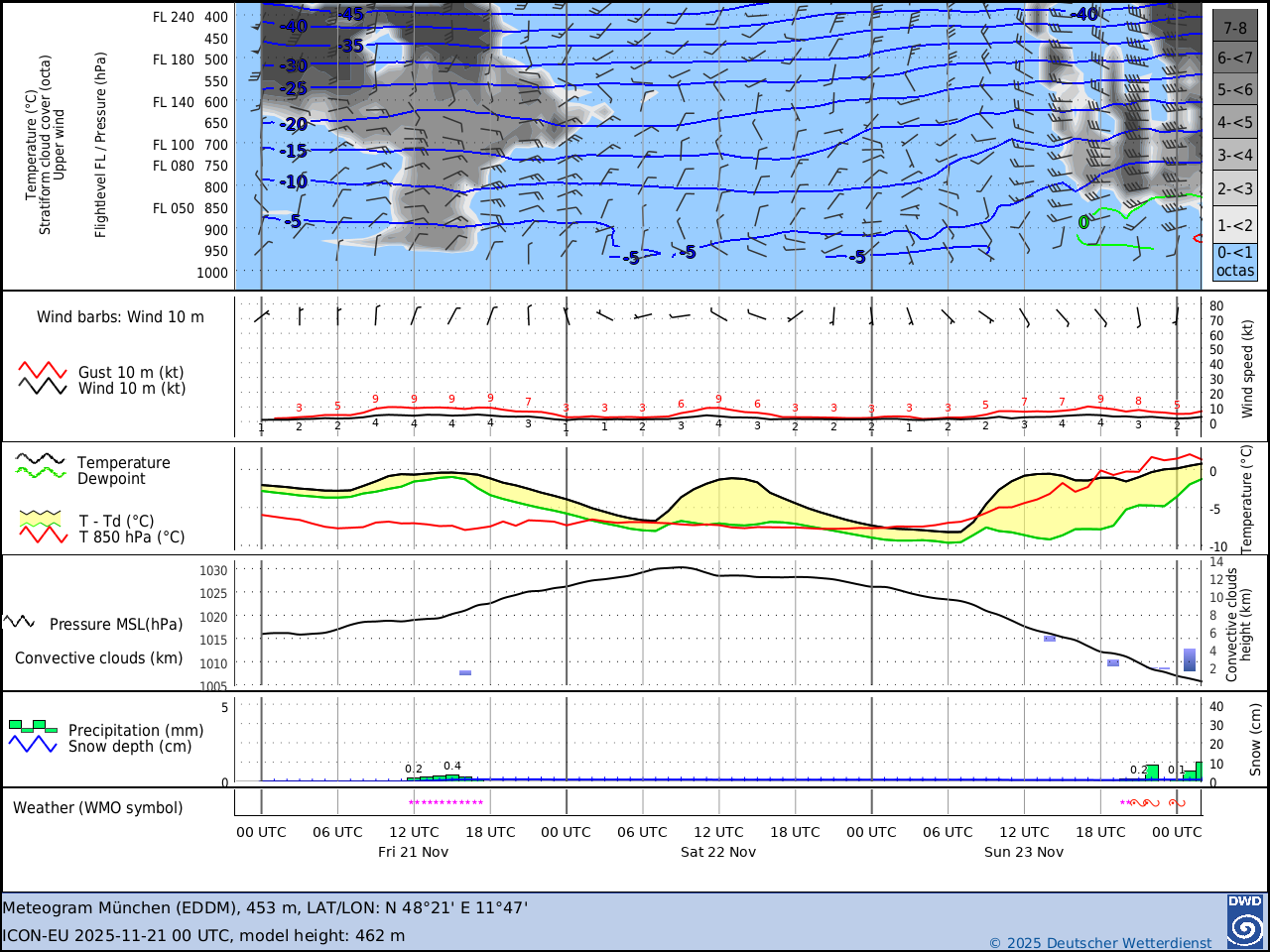Click the 0-<1 octas blue swatch

(1234, 262)
